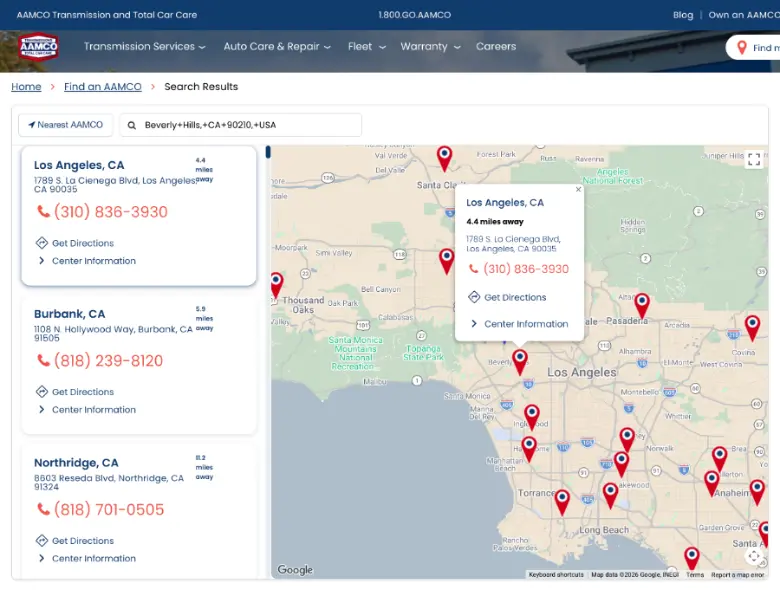This screenshot has height=590, width=780.
Task: Click the Find my AAMCO pin button
Action: pos(754,48)
